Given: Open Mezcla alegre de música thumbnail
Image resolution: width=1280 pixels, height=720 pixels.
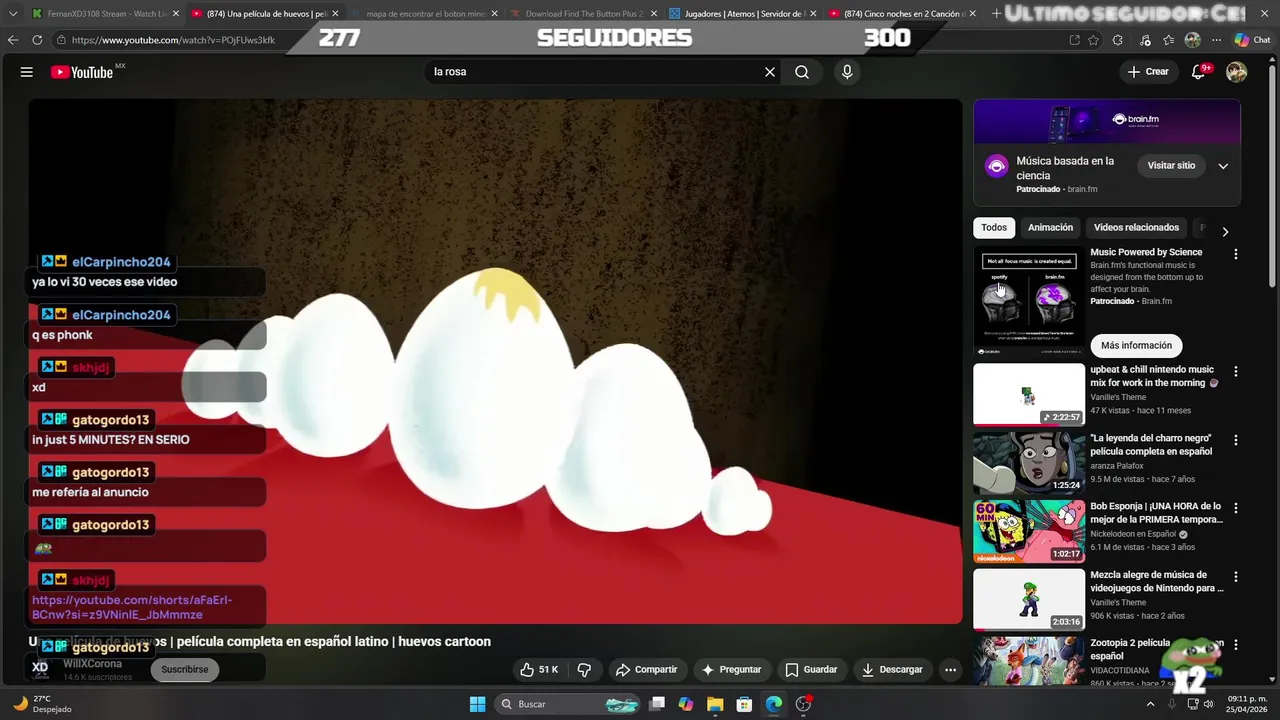Looking at the screenshot, I should (1029, 600).
